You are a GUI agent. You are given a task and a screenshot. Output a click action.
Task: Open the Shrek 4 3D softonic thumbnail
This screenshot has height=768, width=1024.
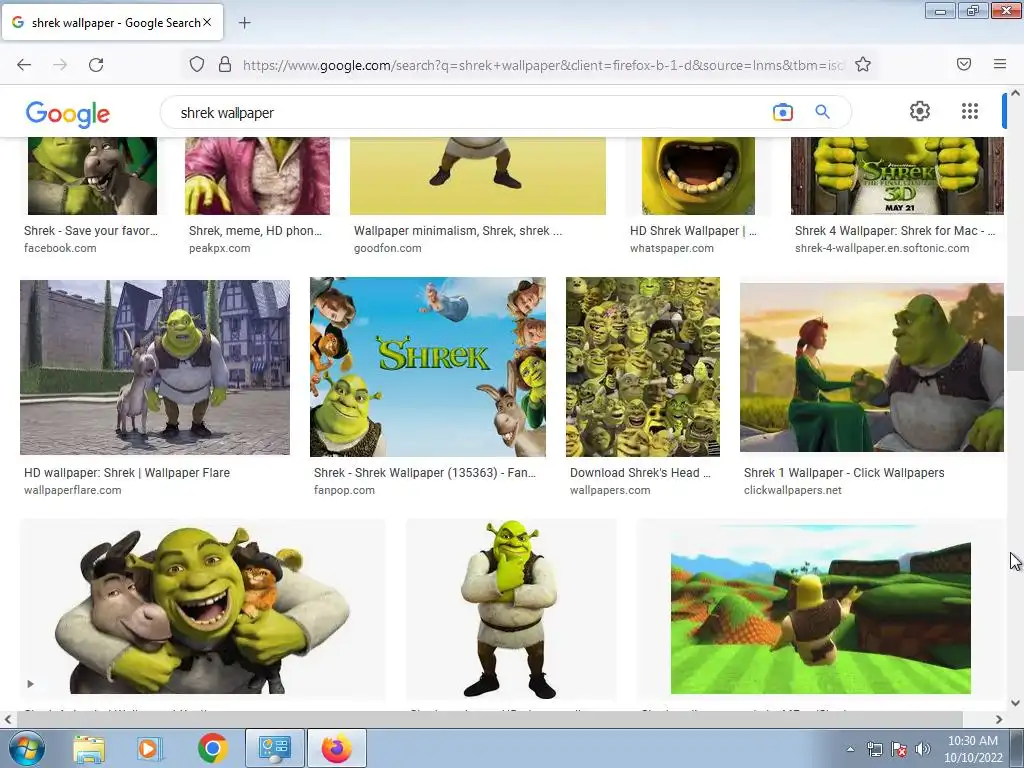(x=897, y=176)
